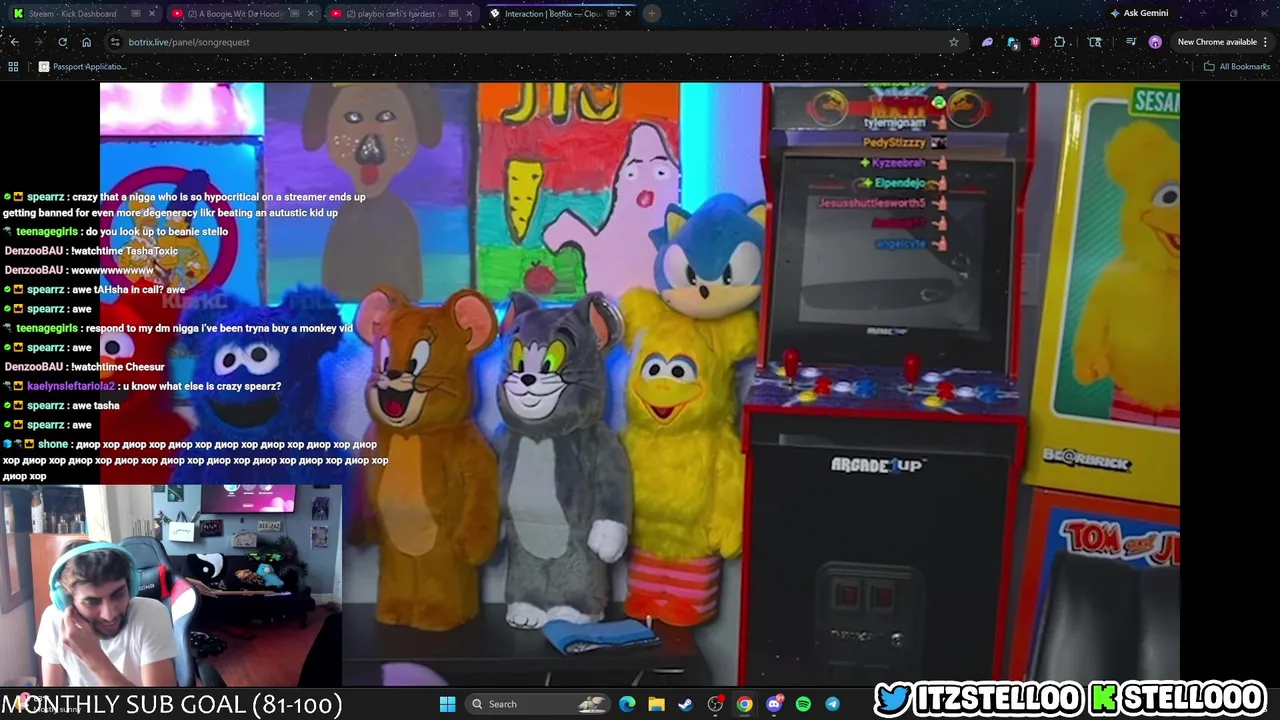Screen dimensions: 1280x720
Task: Open Microsoft Edge from the taskbar
Action: (627, 704)
